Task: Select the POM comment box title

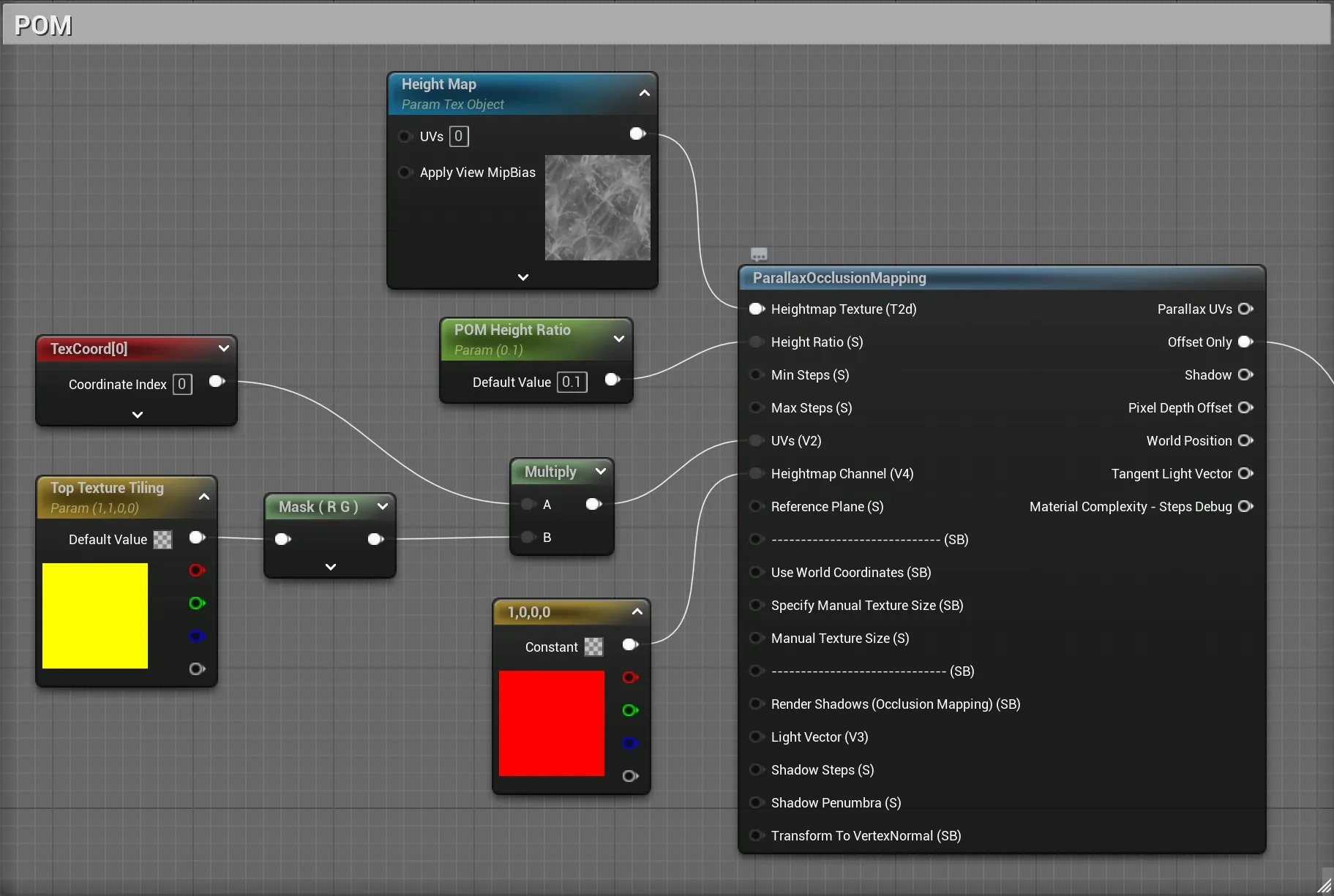Action: (x=43, y=26)
